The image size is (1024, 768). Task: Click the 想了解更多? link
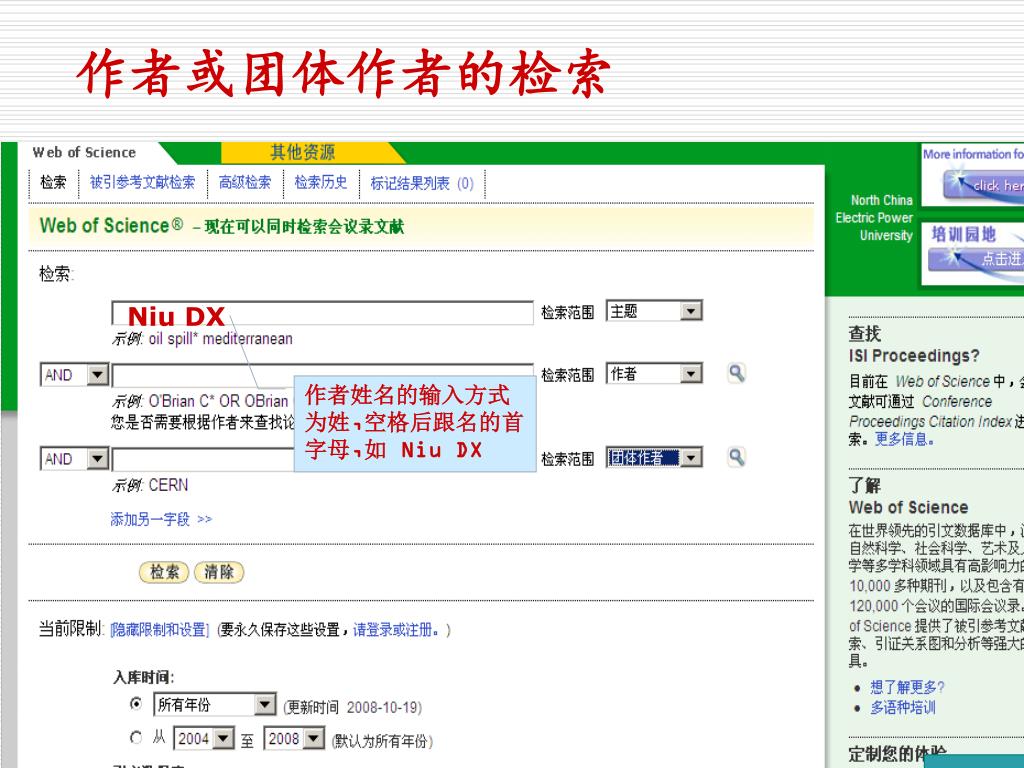point(907,687)
